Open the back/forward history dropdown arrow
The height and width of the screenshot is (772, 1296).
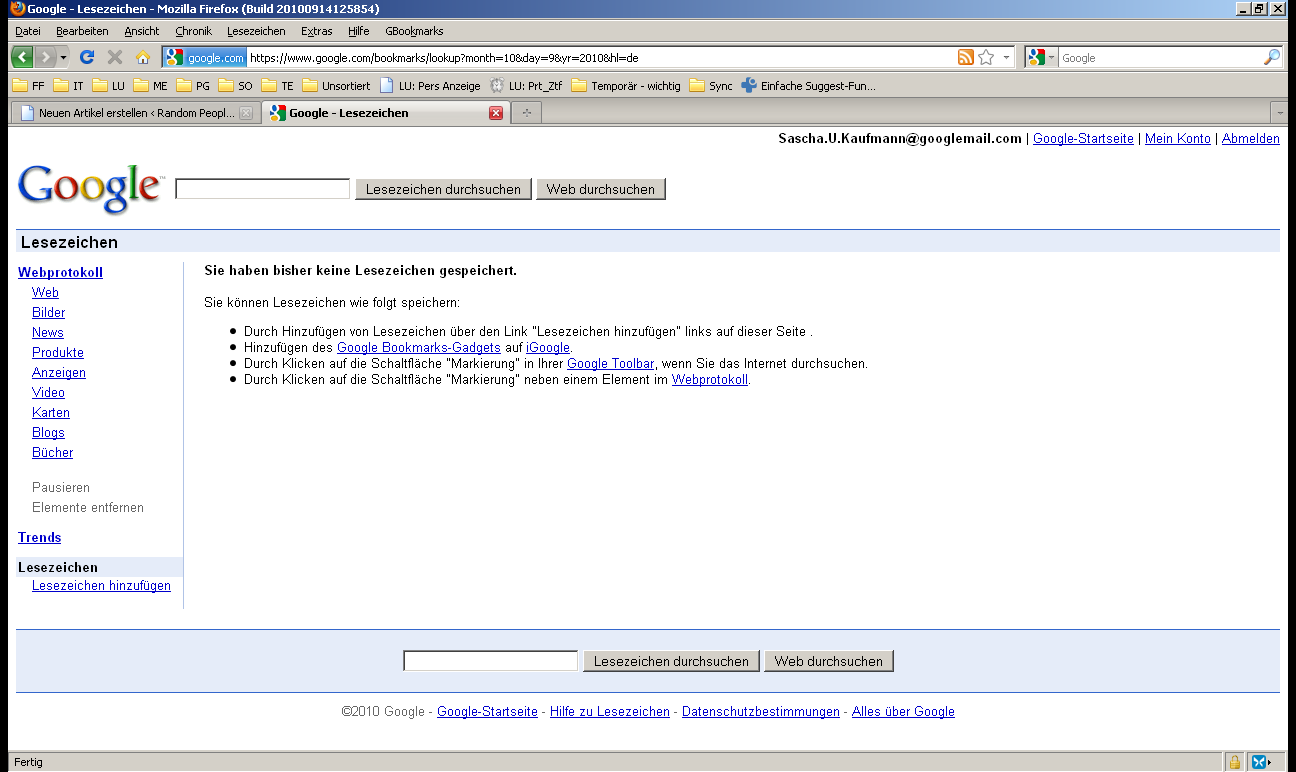pyautogui.click(x=63, y=57)
